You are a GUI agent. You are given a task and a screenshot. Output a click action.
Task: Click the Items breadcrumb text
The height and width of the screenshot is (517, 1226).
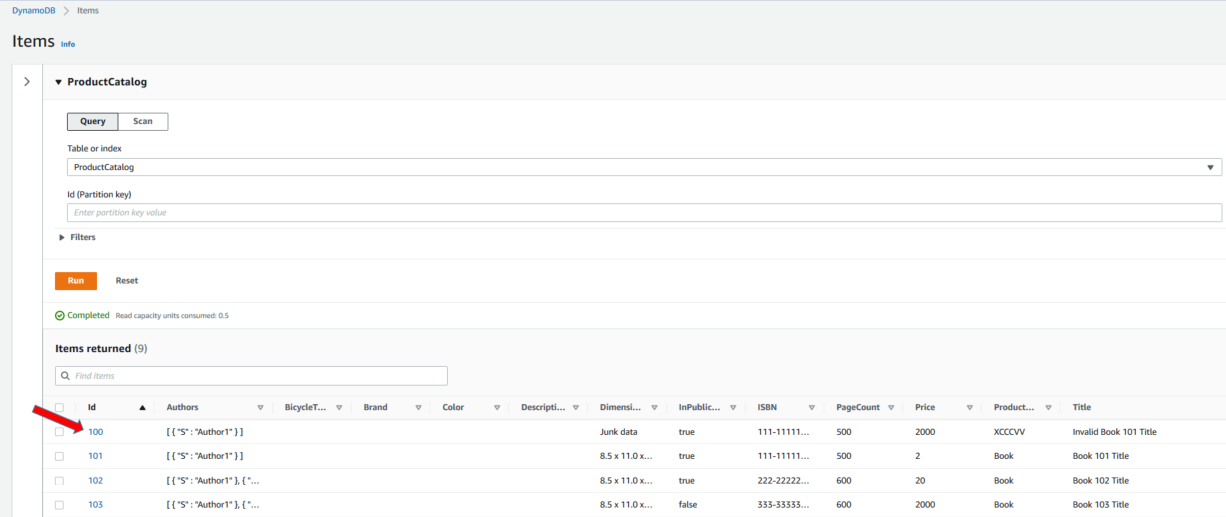tap(88, 10)
